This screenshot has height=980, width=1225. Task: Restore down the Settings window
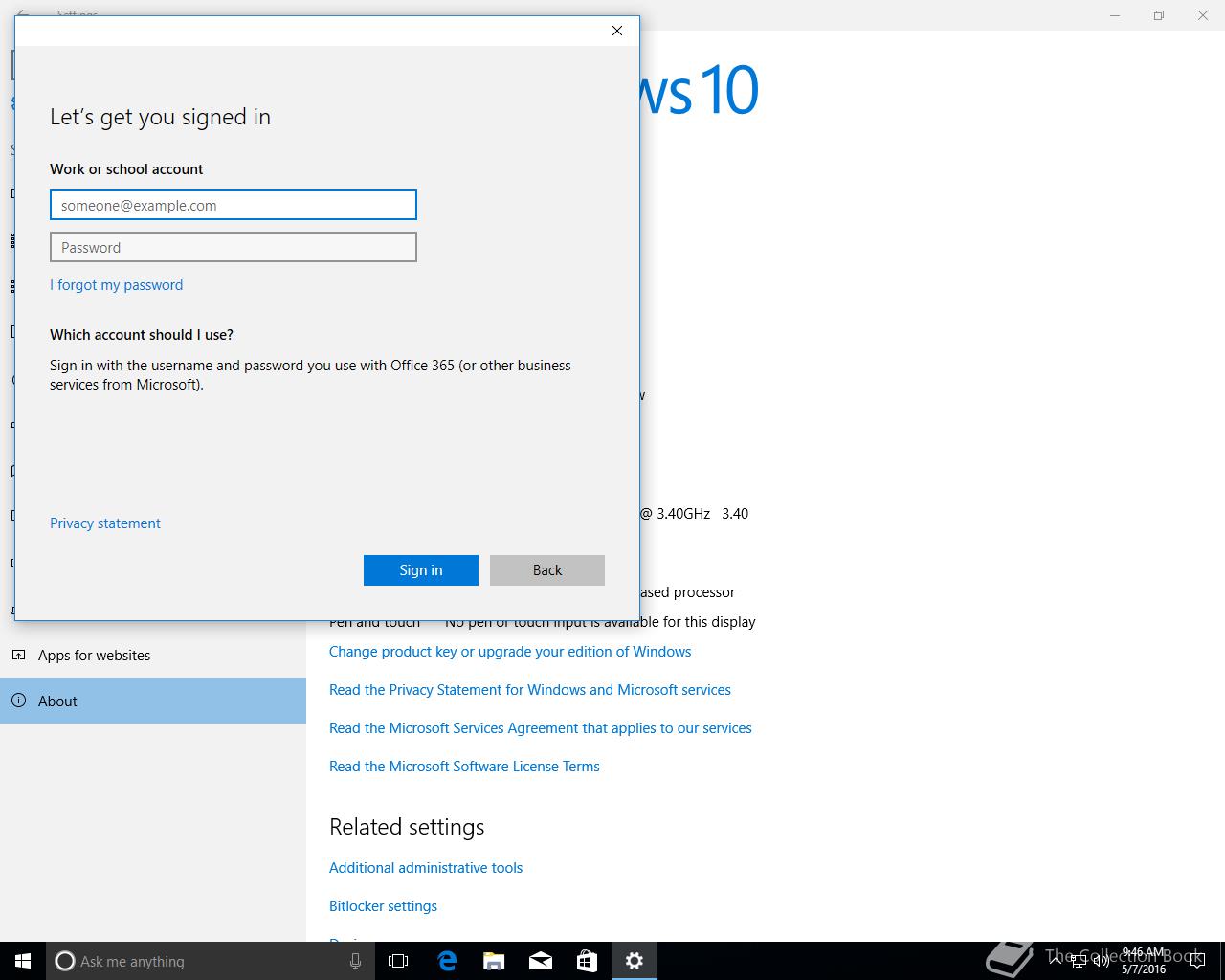pos(1159,15)
